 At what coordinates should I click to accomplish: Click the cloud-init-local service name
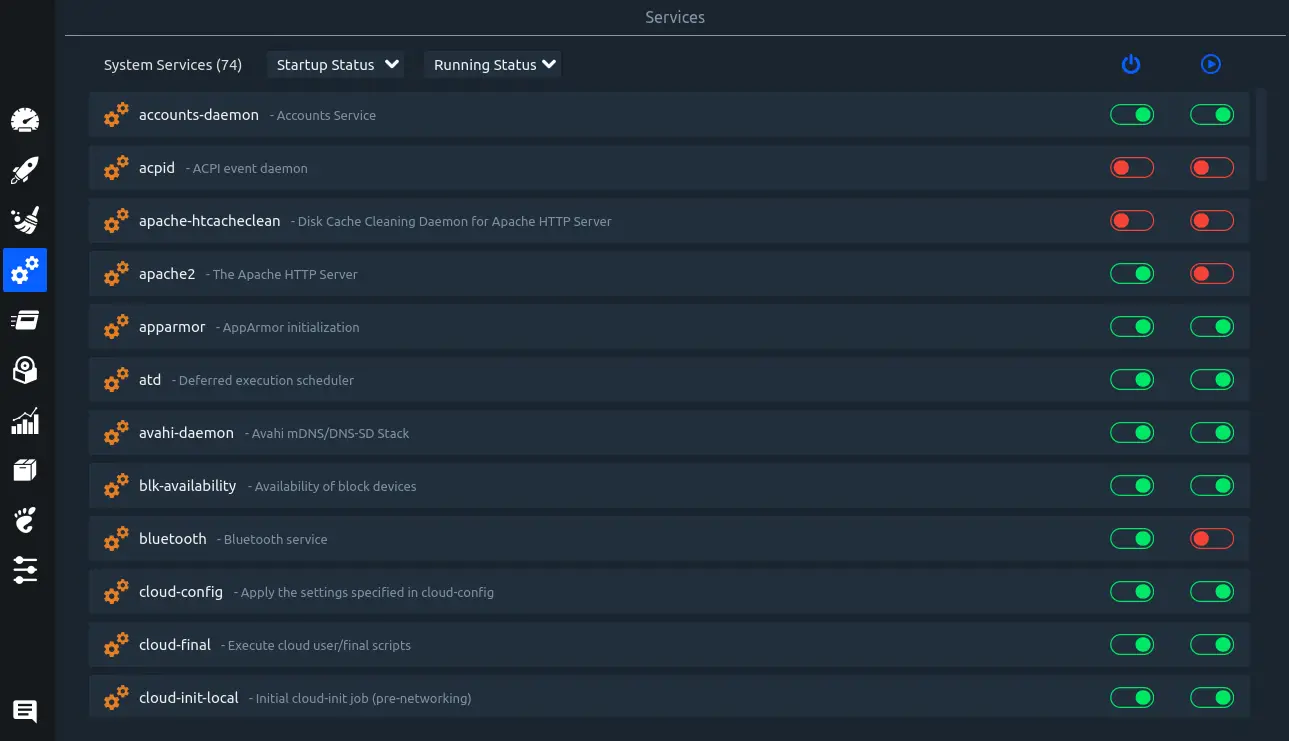189,698
